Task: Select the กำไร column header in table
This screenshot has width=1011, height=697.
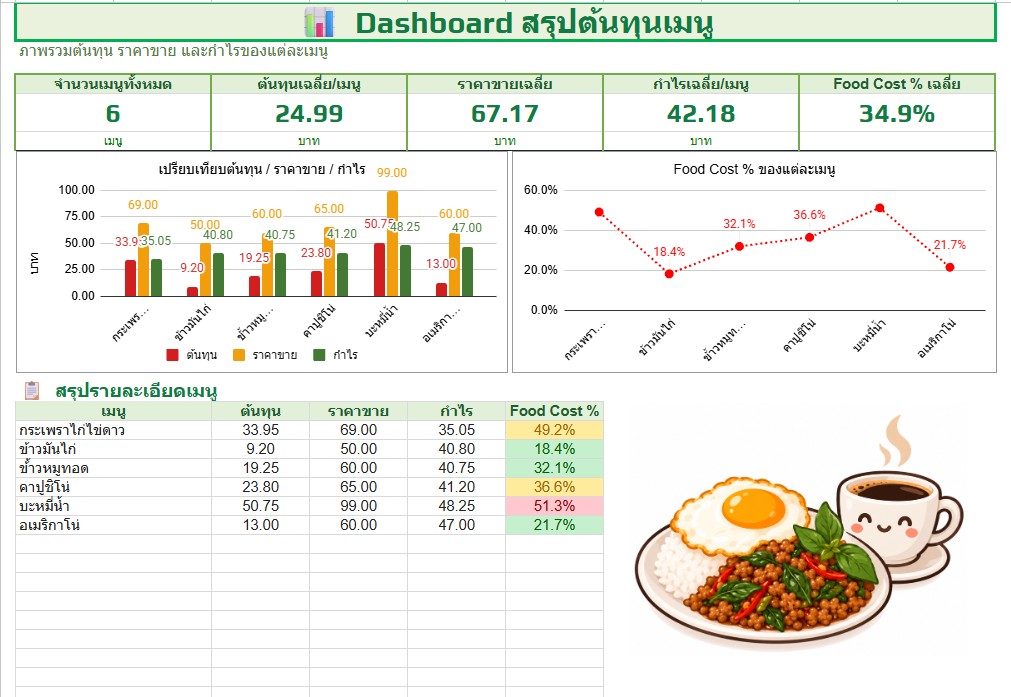Action: pyautogui.click(x=456, y=411)
